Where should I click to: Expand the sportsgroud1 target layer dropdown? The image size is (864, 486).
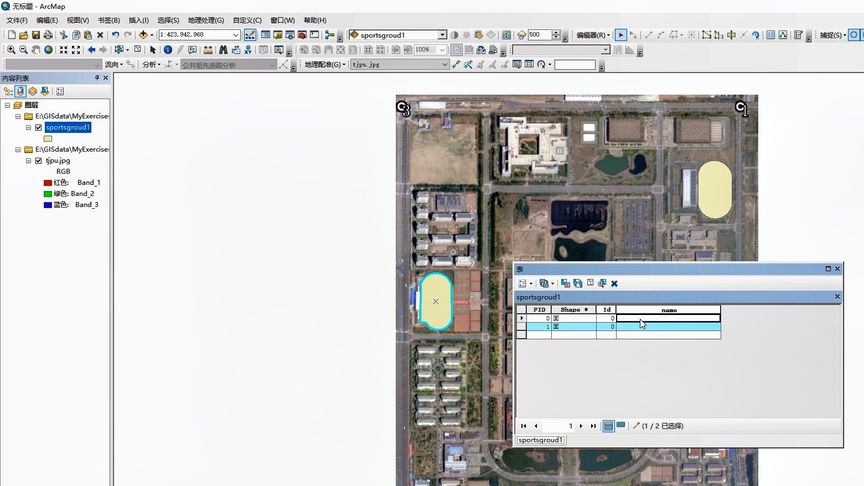[442, 35]
